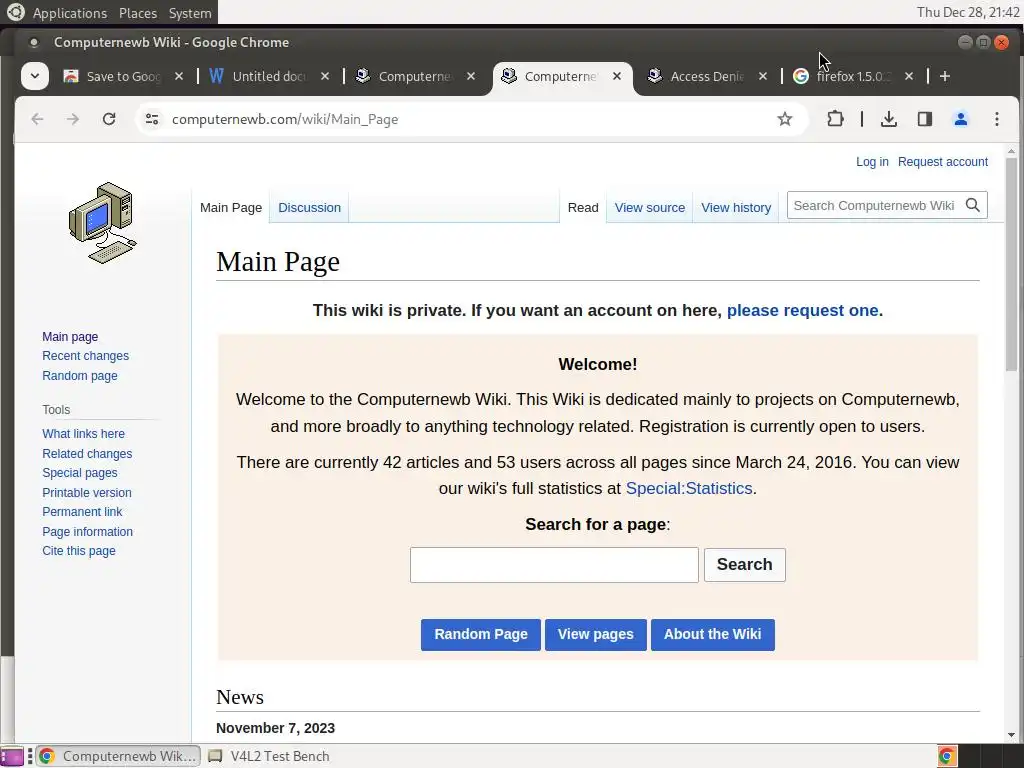
Task: Open the Places menu
Action: tap(138, 13)
